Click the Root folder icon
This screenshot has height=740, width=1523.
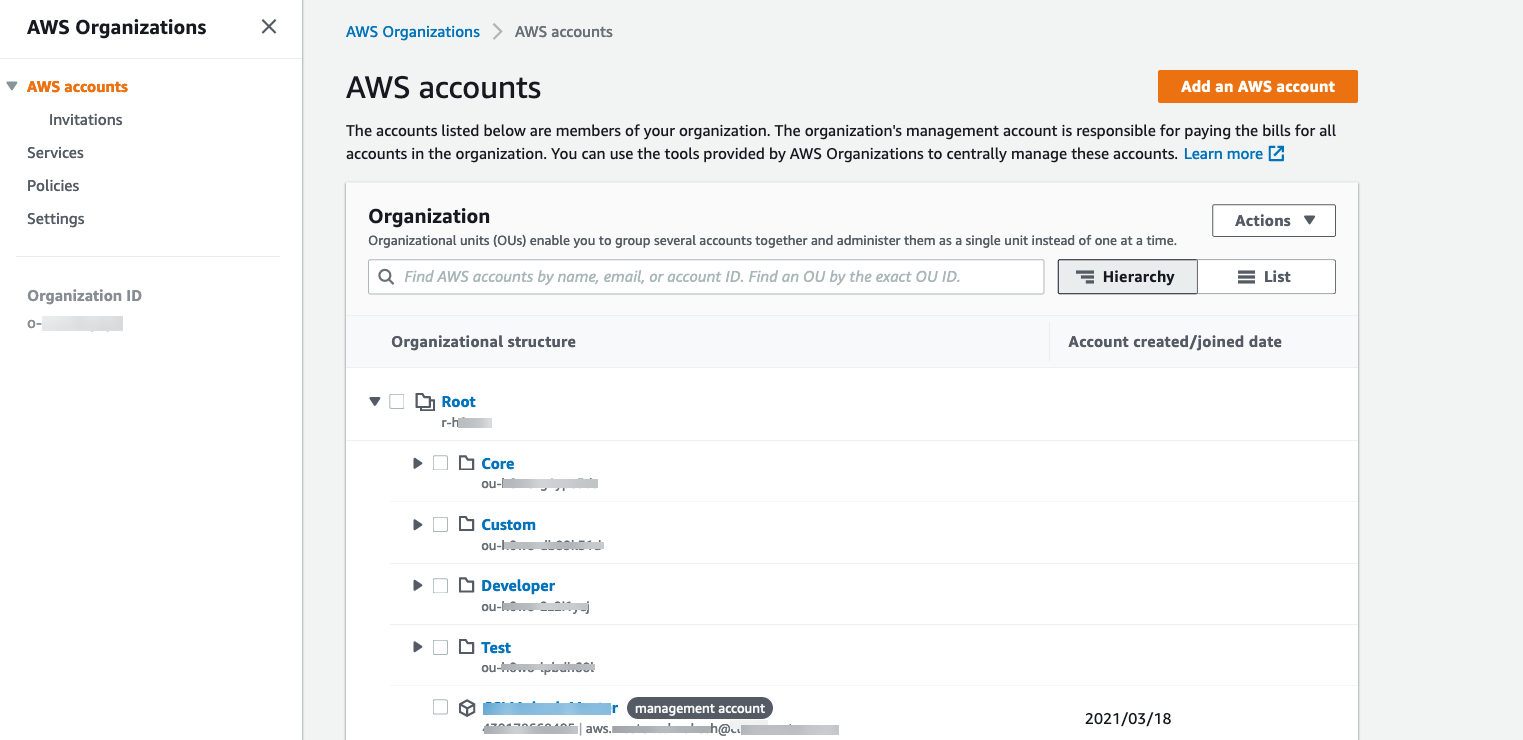(x=424, y=402)
